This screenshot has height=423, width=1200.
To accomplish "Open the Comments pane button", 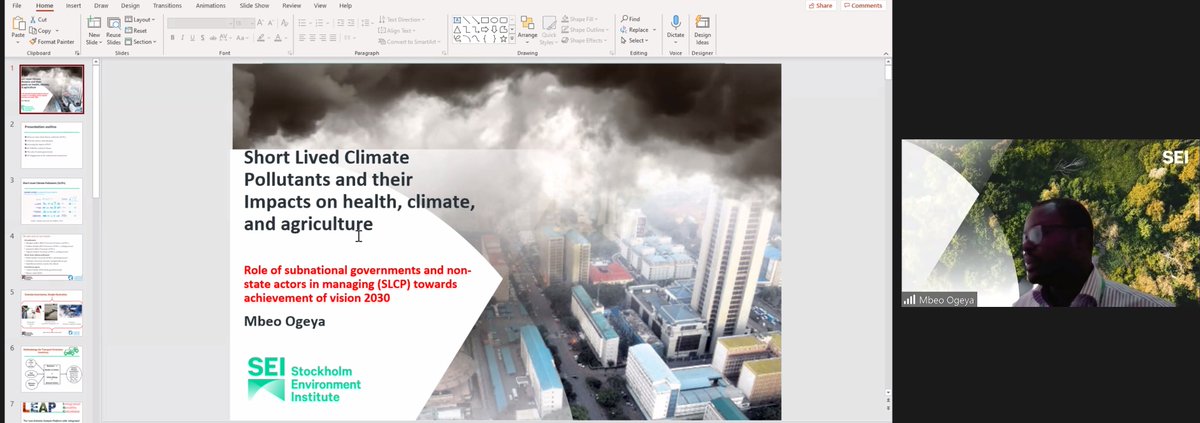I will point(863,6).
